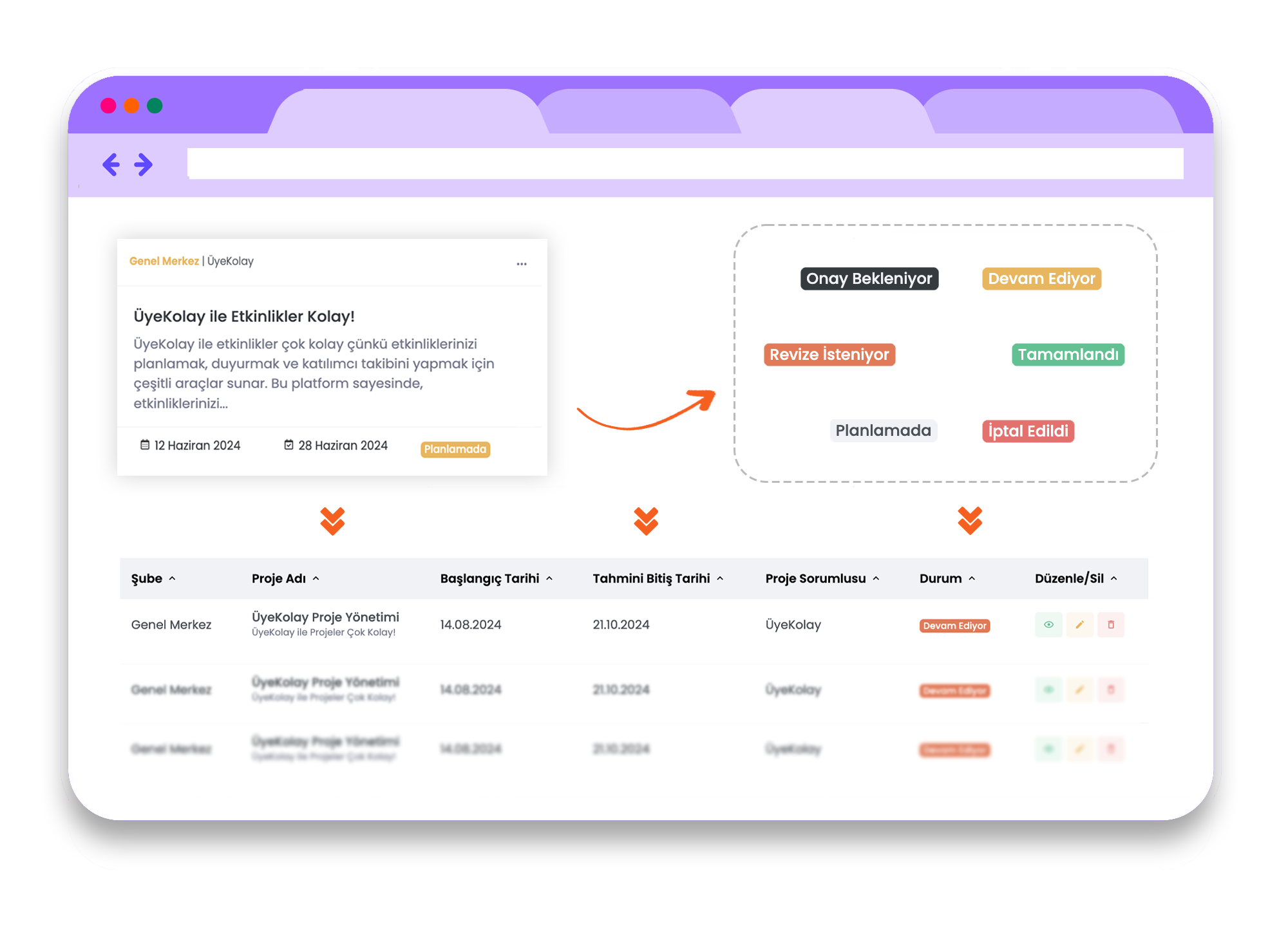
Task: Select 'İptal Edildi' status badge
Action: [1028, 430]
